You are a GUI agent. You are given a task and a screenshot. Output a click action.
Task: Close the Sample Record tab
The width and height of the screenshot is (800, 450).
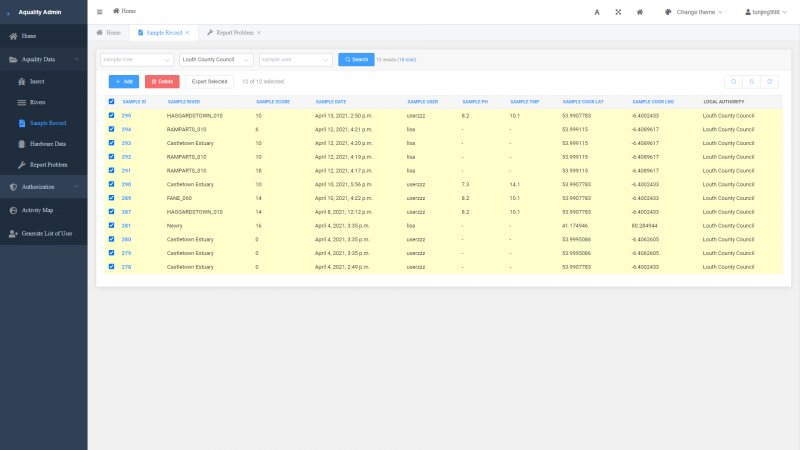[x=187, y=33]
